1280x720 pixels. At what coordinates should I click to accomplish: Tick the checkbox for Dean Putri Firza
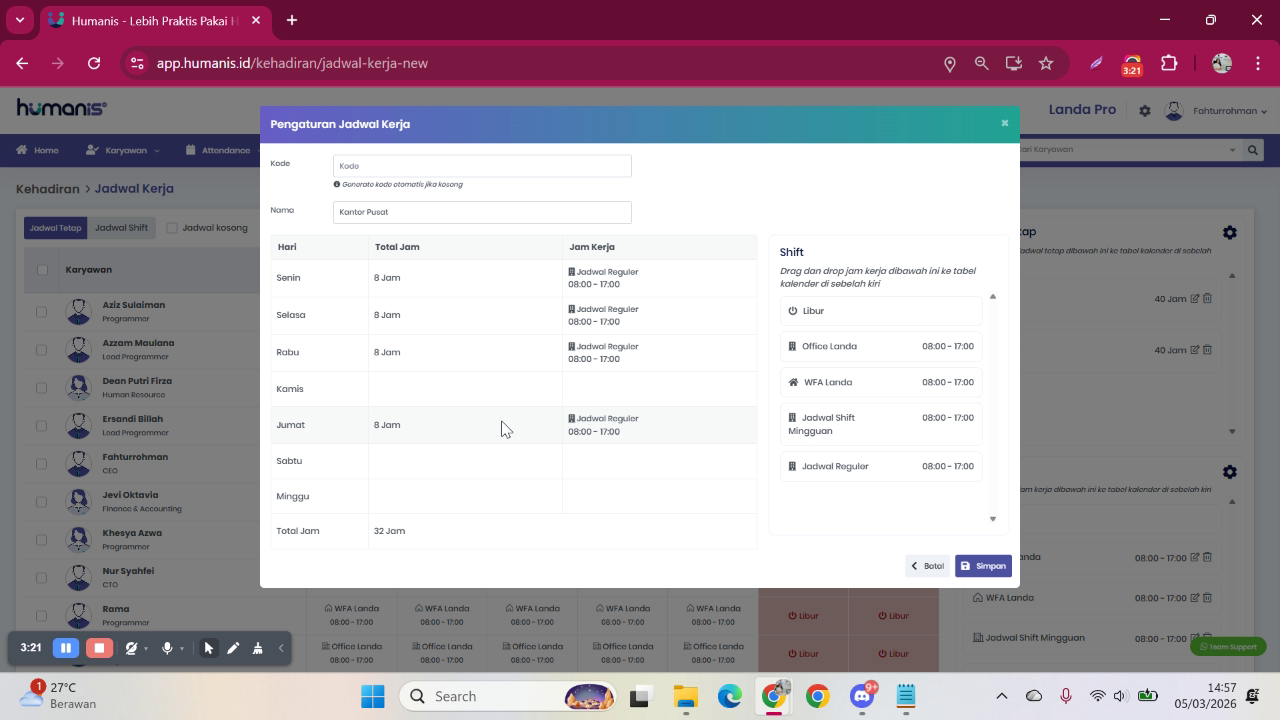[42, 388]
